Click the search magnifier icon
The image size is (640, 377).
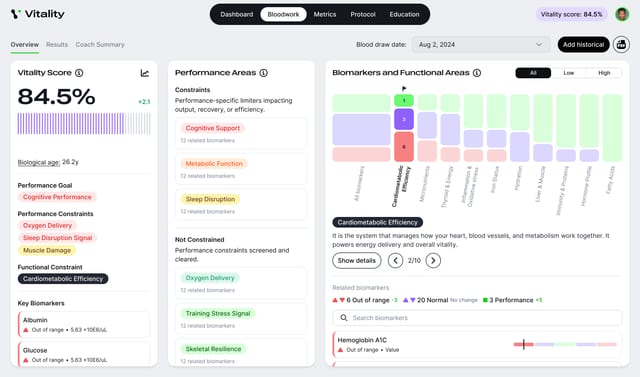[344, 317]
